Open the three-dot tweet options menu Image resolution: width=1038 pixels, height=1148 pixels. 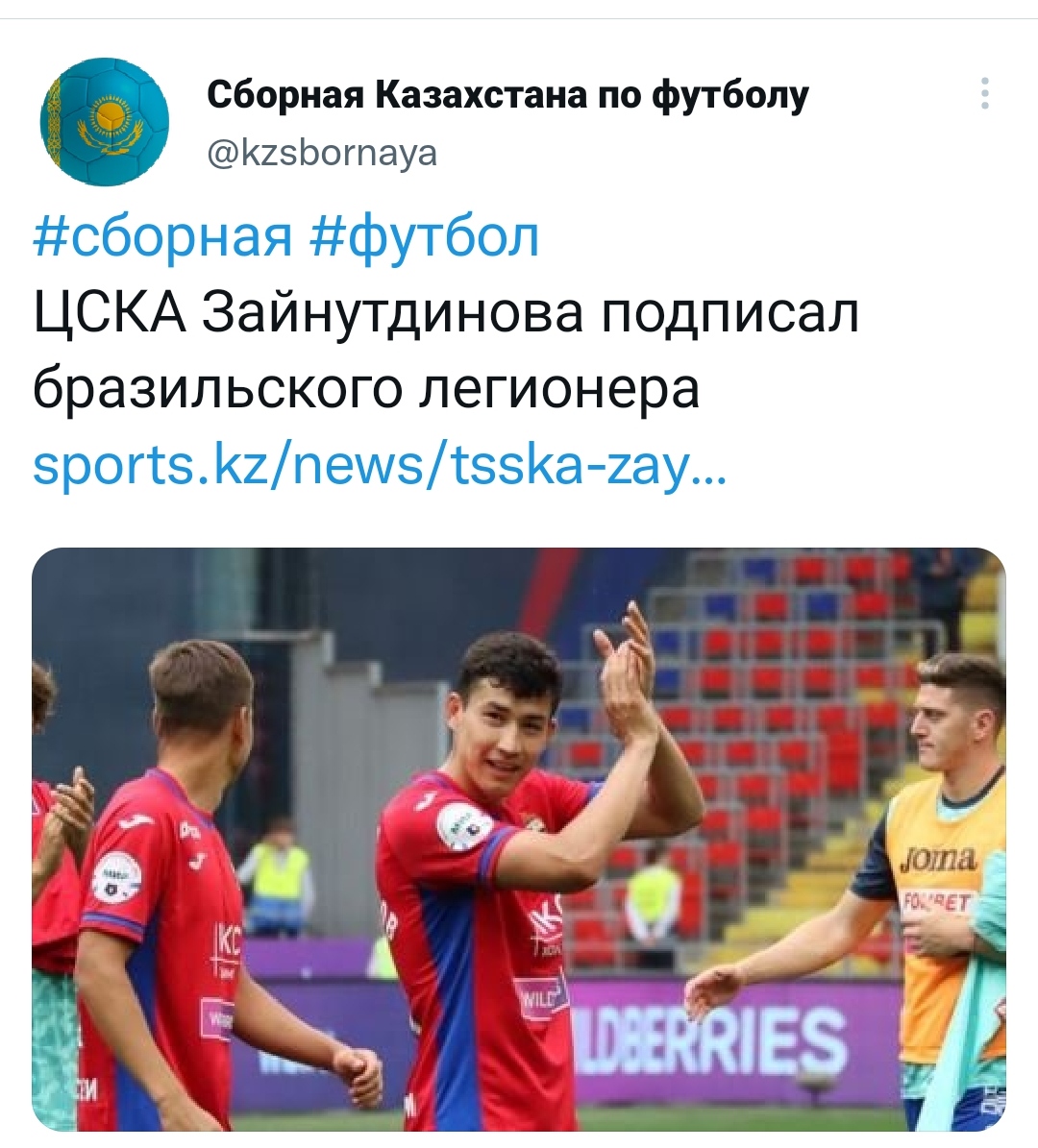(985, 94)
